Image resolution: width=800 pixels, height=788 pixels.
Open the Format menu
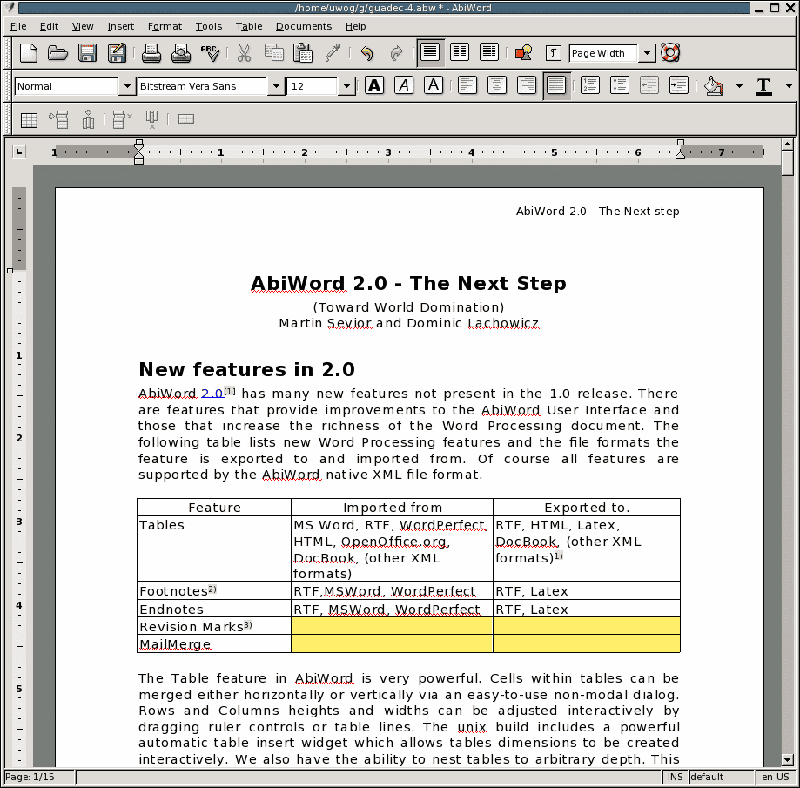pos(164,27)
